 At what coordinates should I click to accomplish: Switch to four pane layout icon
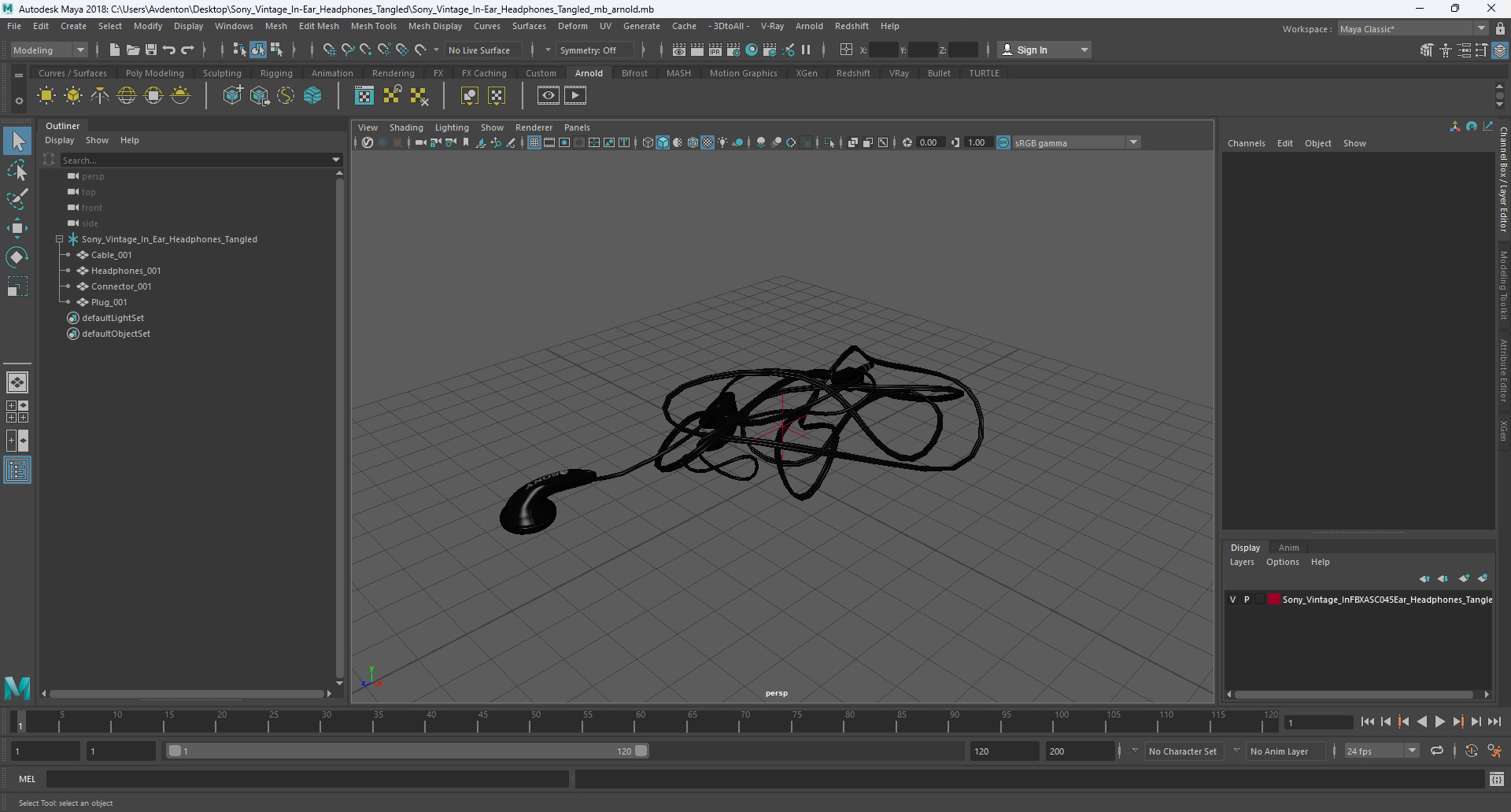[x=17, y=412]
